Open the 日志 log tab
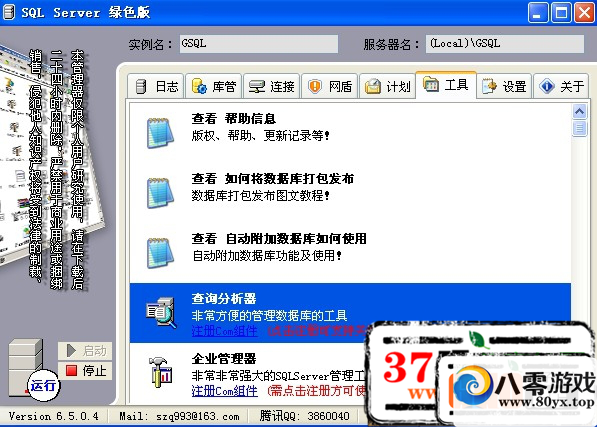597x427 pixels. [156, 86]
